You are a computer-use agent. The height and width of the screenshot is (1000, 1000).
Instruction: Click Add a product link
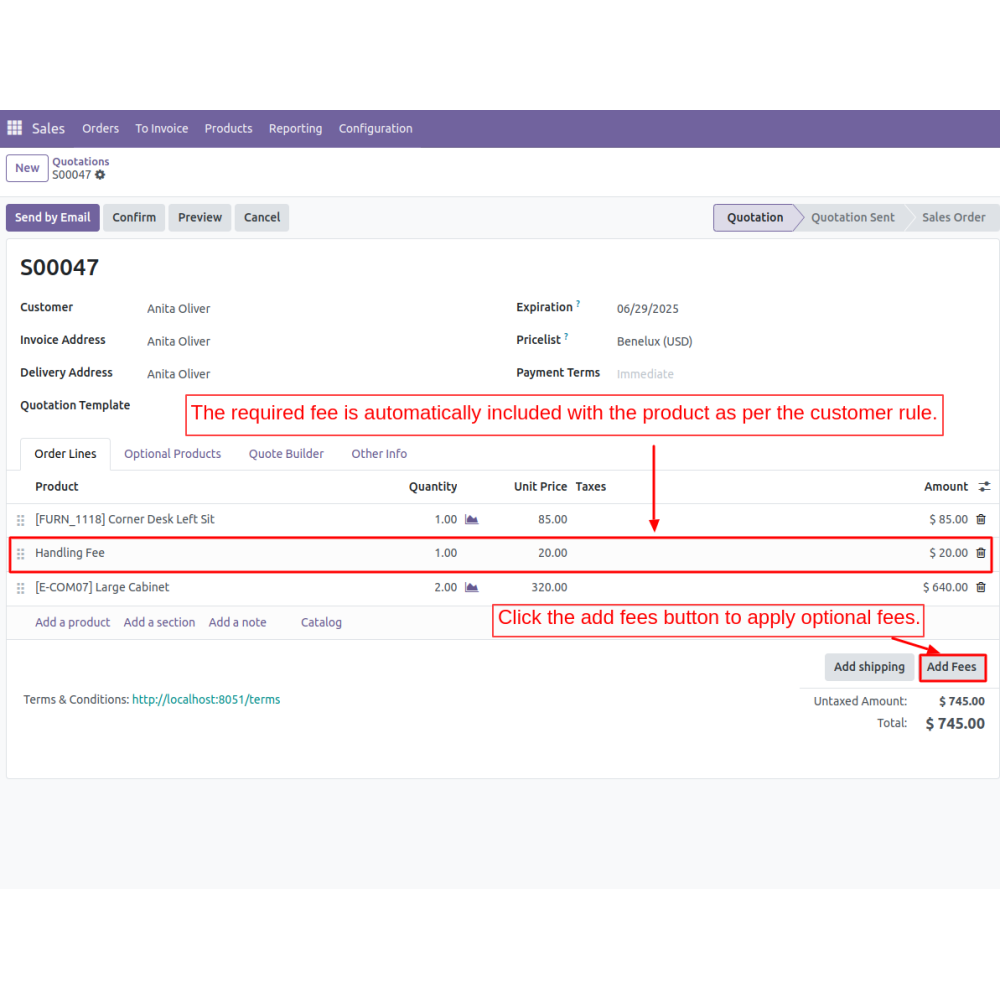[x=72, y=622]
